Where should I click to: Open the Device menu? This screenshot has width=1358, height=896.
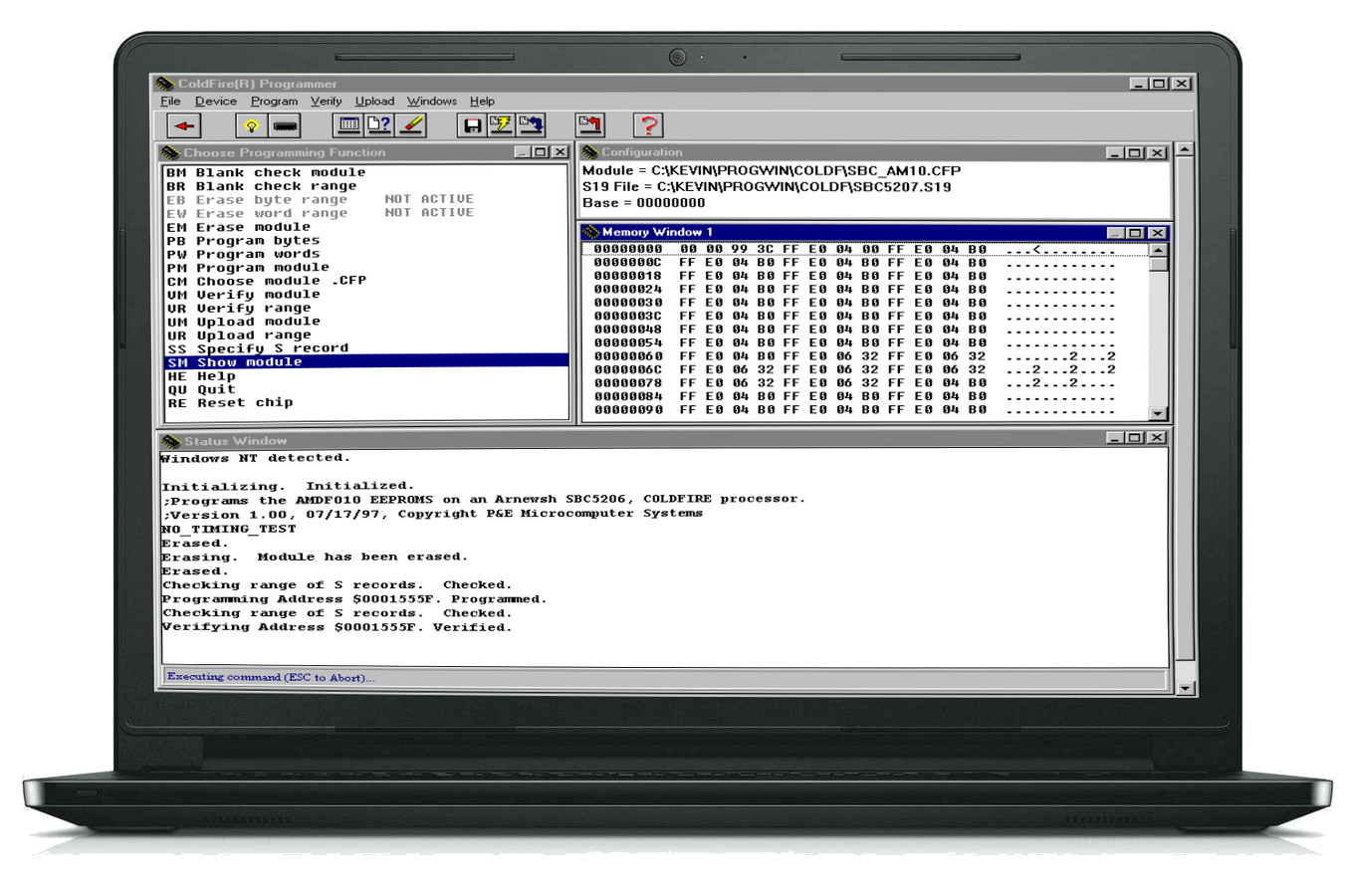click(x=216, y=101)
